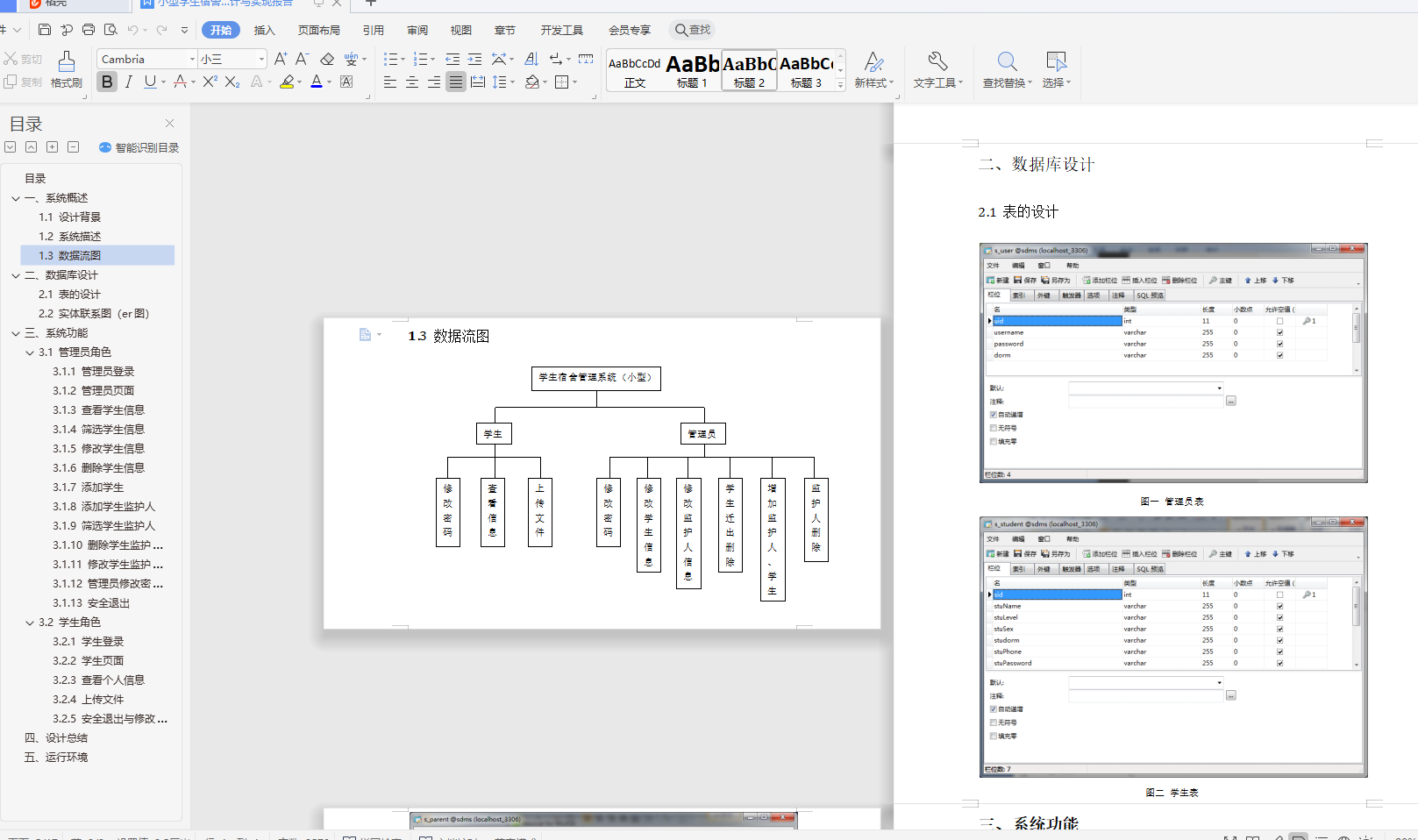Image resolution: width=1418 pixels, height=840 pixels.
Task: Center align text
Action: pyautogui.click(x=412, y=82)
